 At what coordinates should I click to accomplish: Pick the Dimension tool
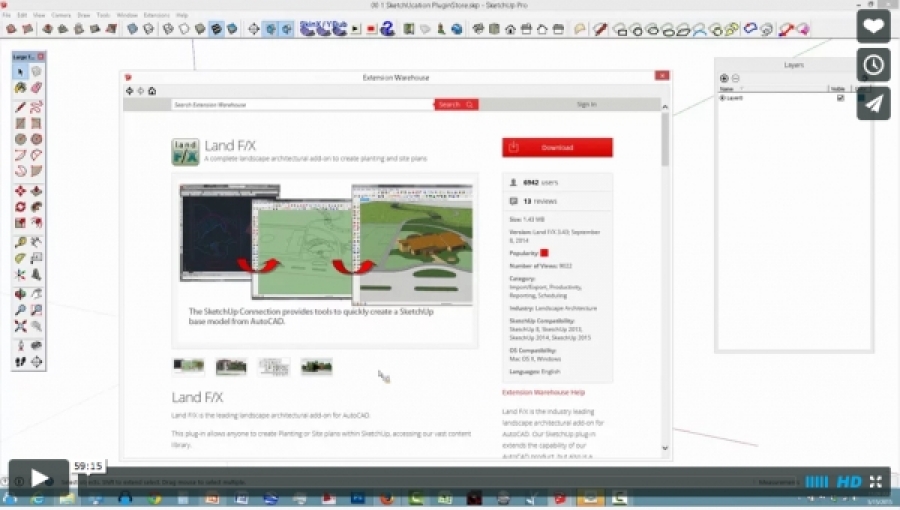[36, 242]
